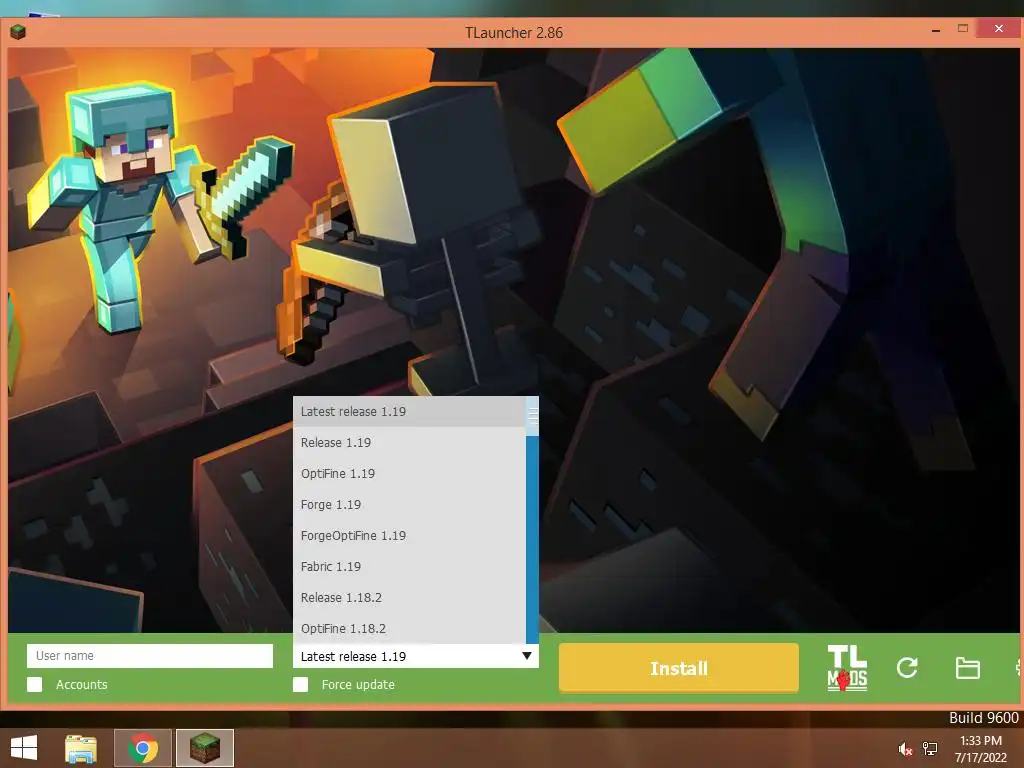Choose 'OptiFine 1.19' version
Viewport: 1024px width, 768px height.
409,473
